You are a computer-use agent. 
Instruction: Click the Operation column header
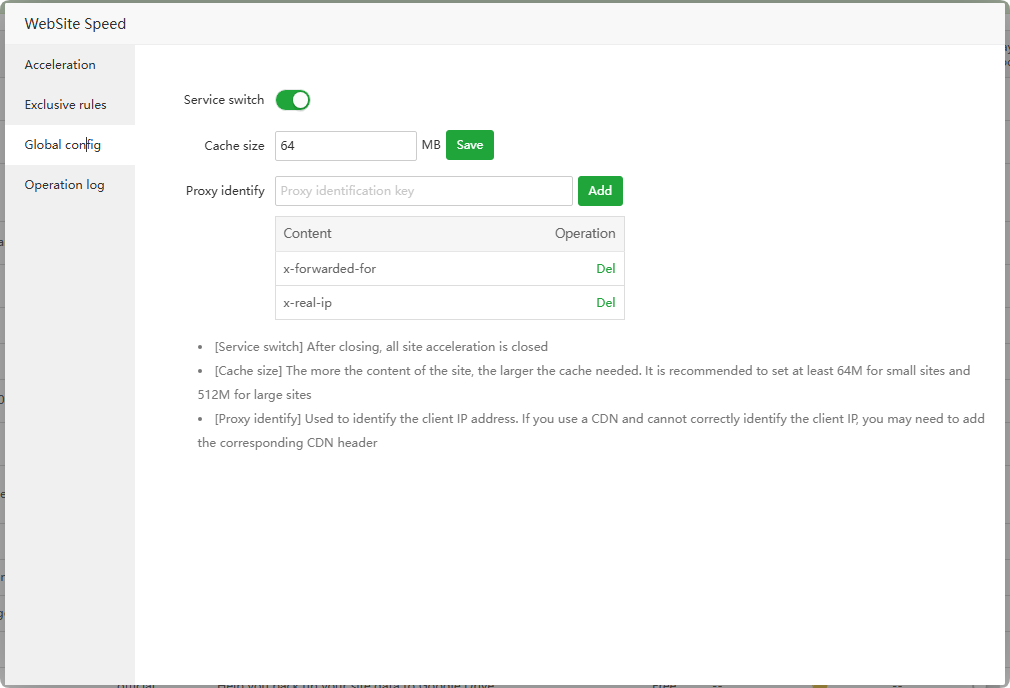coord(585,234)
